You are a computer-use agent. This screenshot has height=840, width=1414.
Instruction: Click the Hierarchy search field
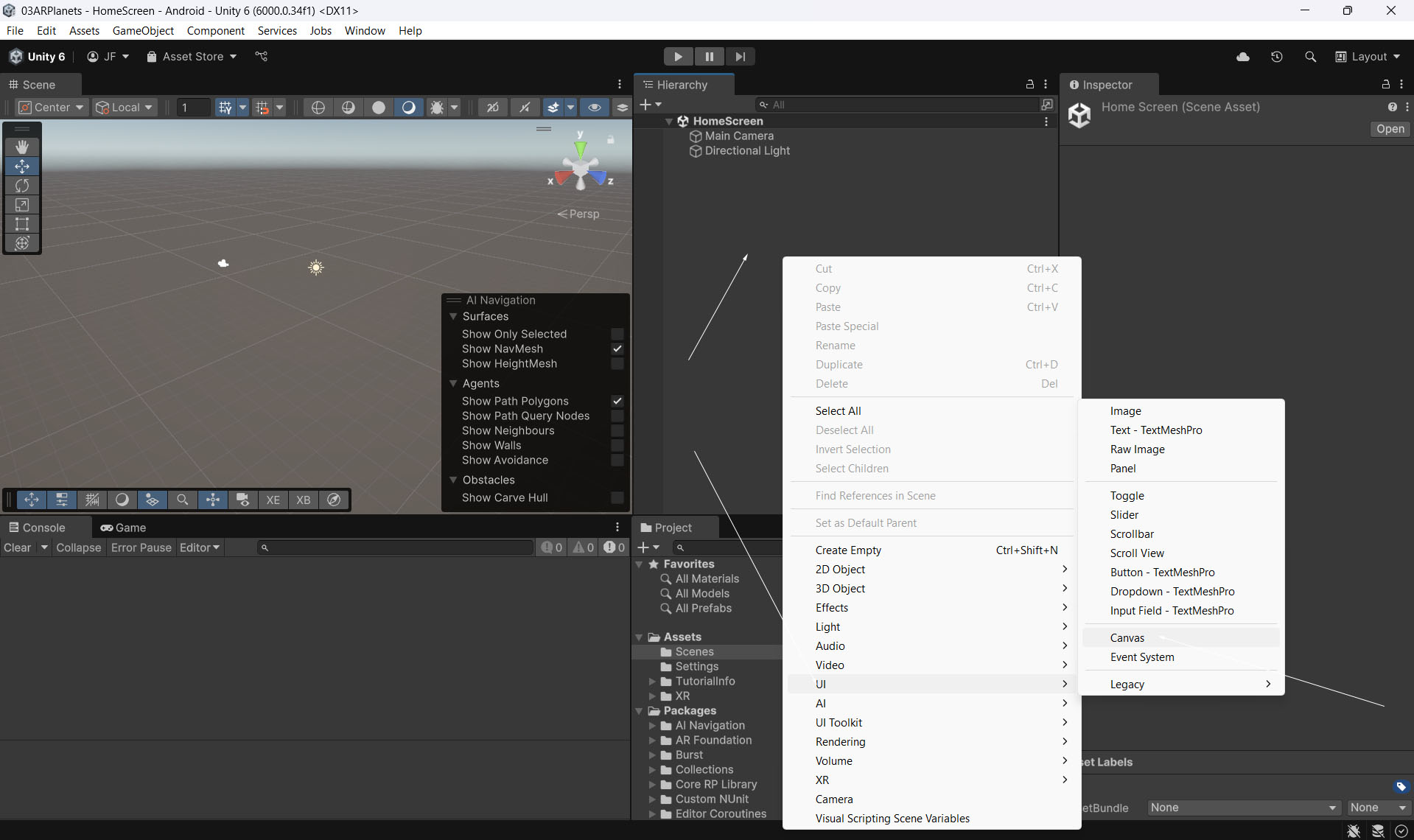899,105
